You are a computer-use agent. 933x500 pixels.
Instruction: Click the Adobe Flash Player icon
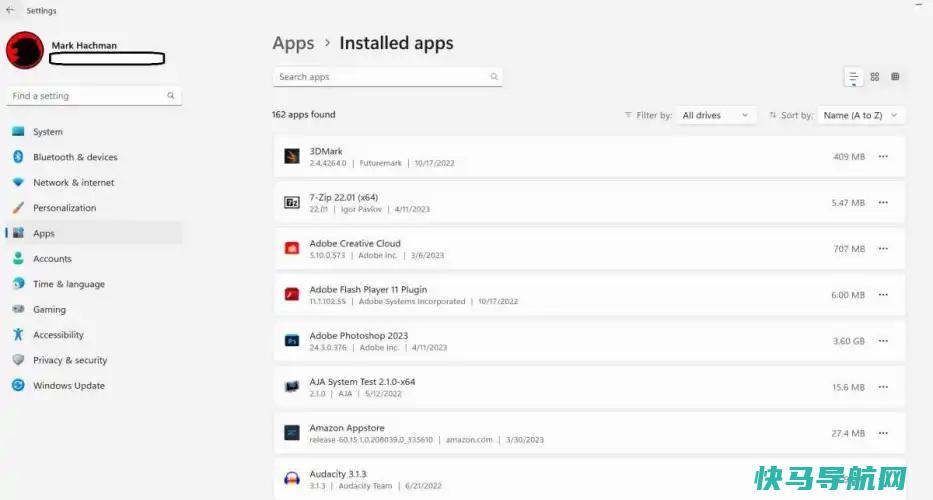(292, 295)
